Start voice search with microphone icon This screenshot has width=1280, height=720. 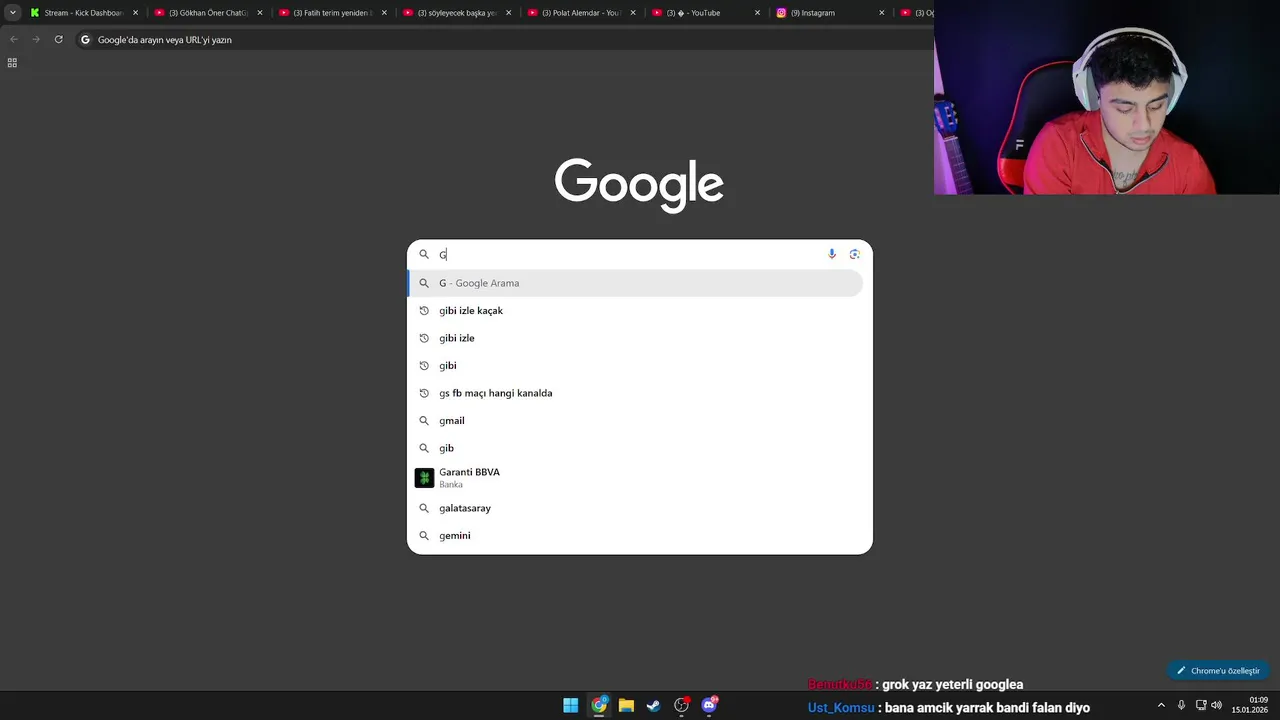click(x=832, y=254)
